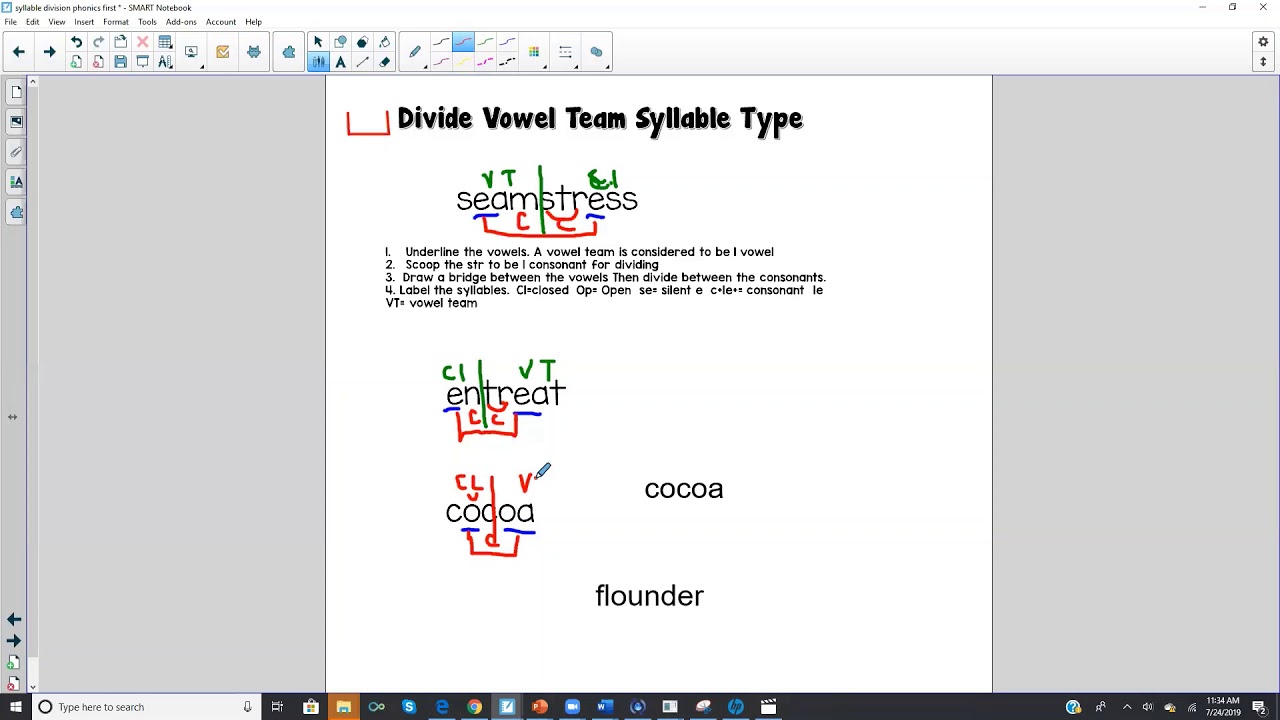The width and height of the screenshot is (1280, 720).
Task: Click the sidebar delete page icon
Action: pyautogui.click(x=14, y=684)
